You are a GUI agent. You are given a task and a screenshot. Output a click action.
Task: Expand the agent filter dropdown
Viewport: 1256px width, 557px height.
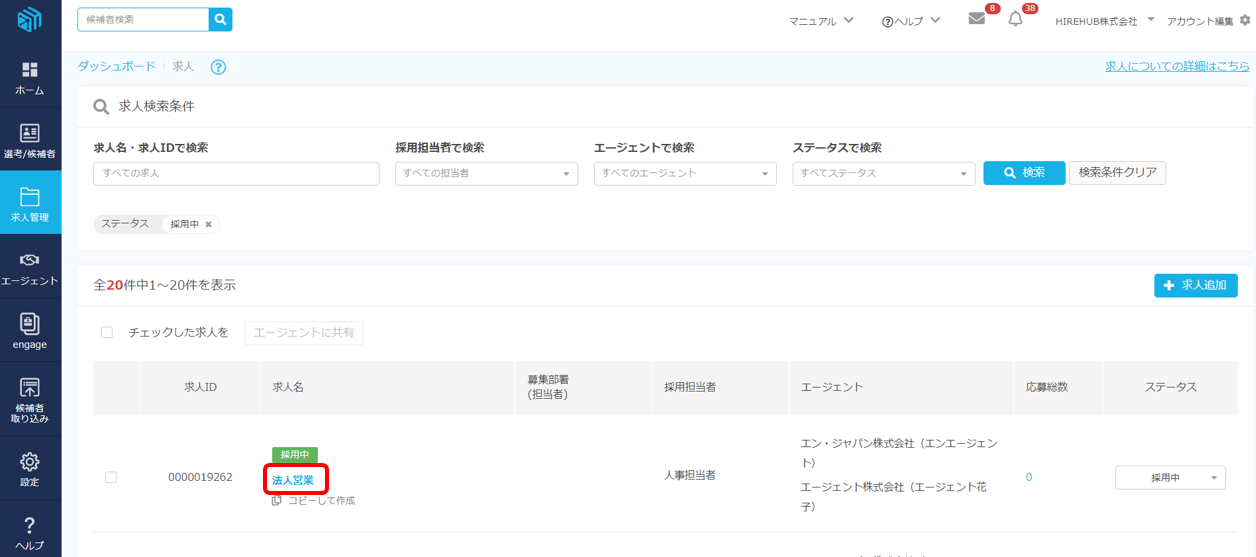pos(685,173)
